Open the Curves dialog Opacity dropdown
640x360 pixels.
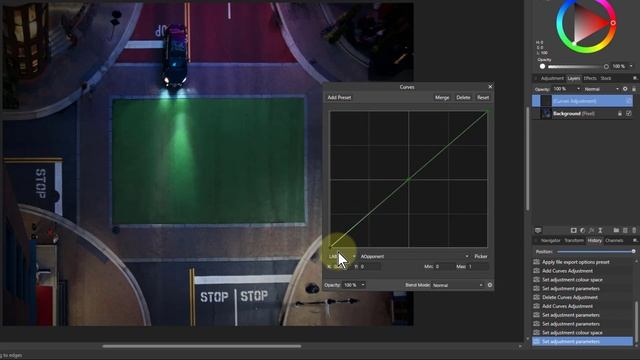point(353,285)
